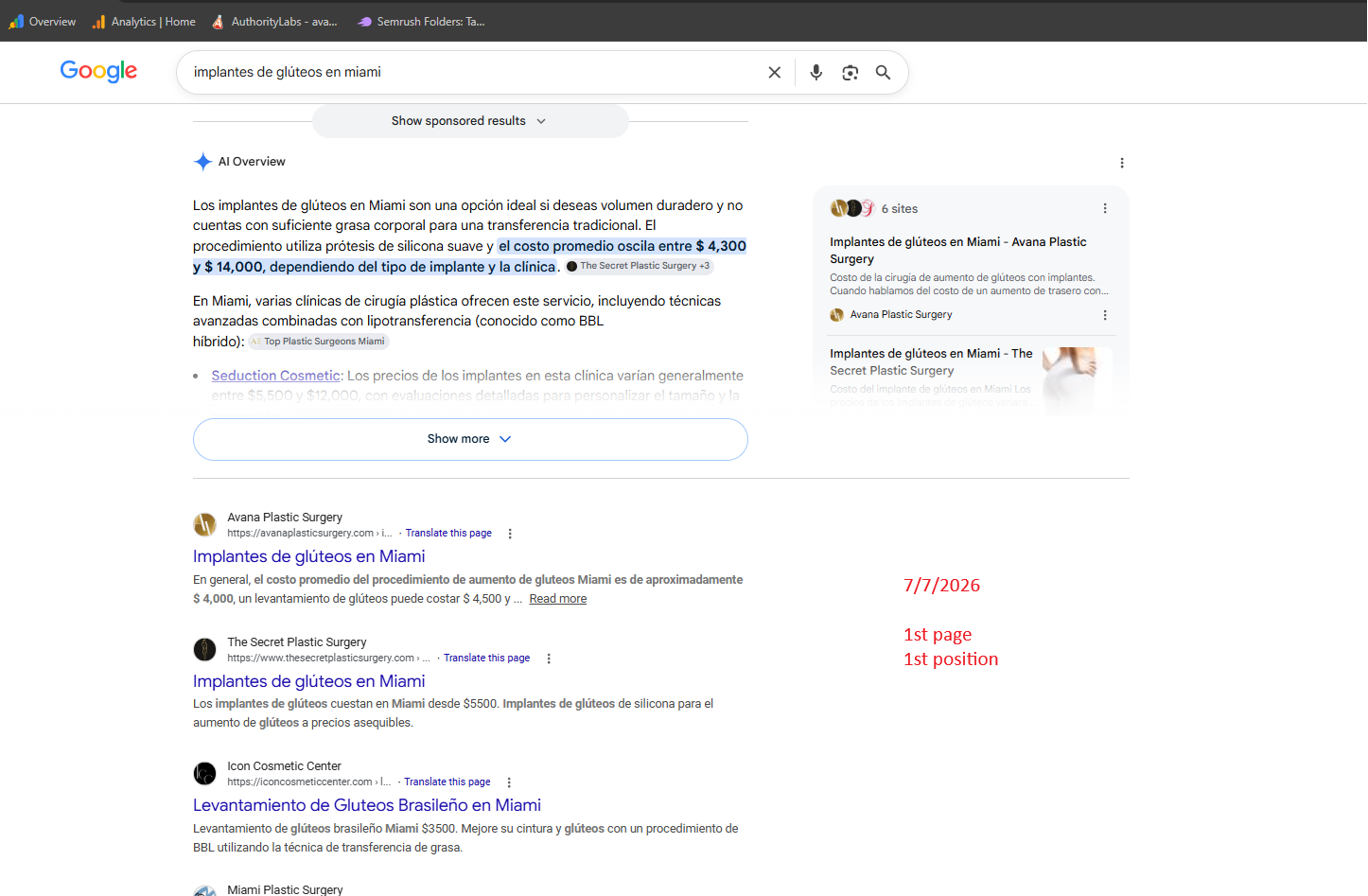Expand Show sponsored results
Viewport: 1368px width, 896px height.
pyautogui.click(x=470, y=121)
